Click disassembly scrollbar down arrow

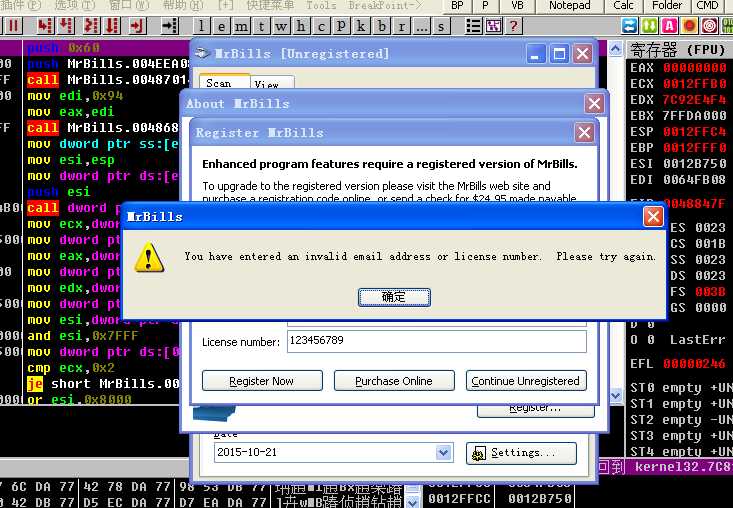pyautogui.click(x=616, y=395)
